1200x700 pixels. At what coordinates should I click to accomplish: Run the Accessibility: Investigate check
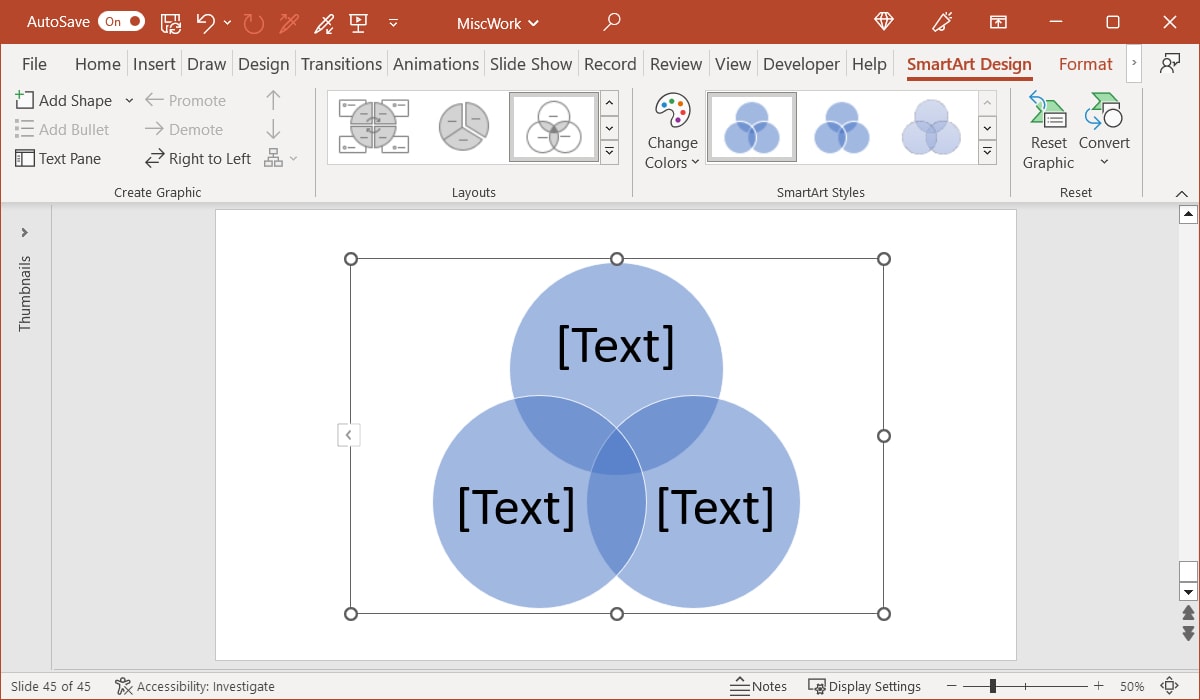[x=194, y=686]
